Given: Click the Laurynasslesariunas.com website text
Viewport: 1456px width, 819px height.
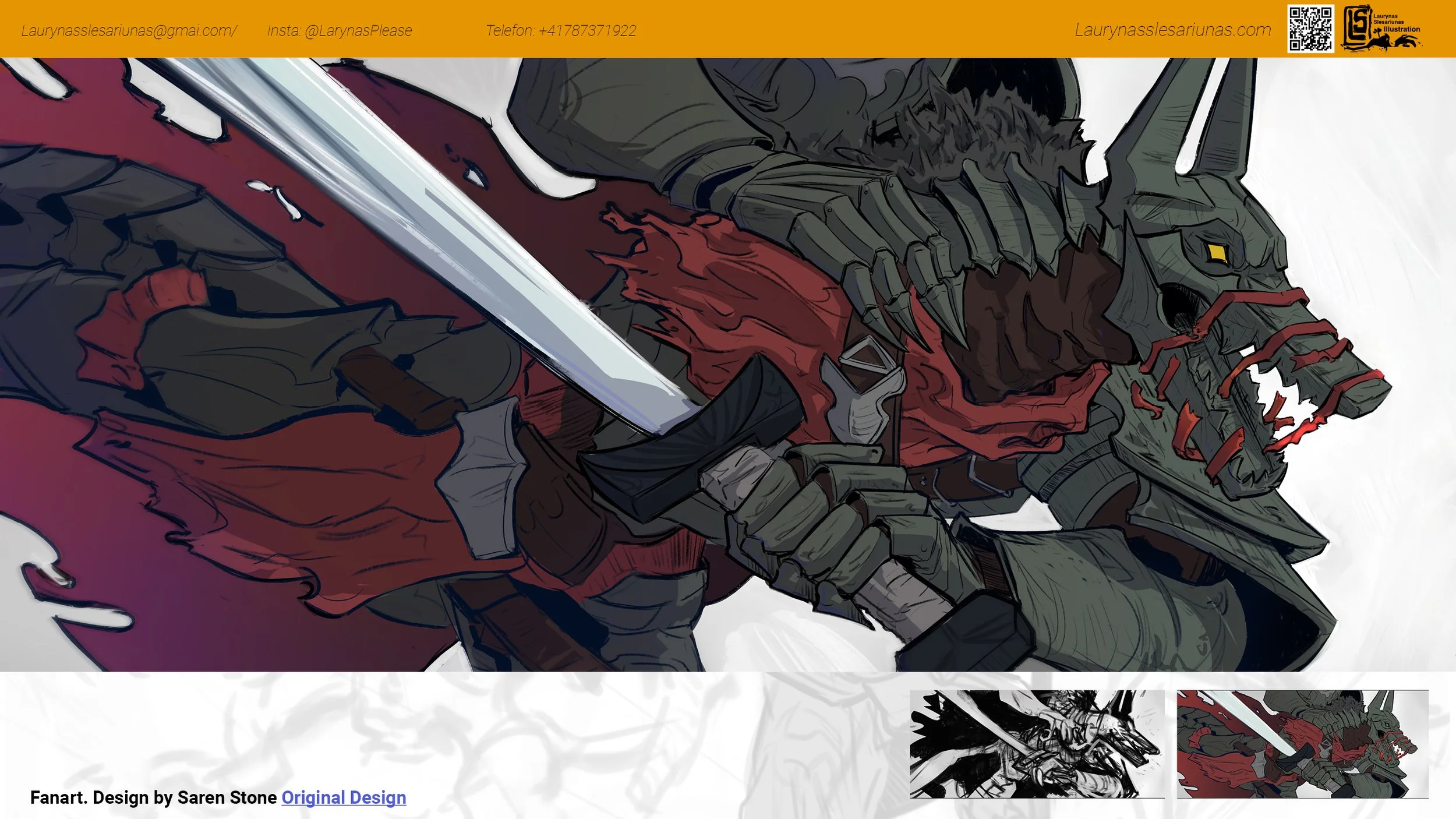Looking at the screenshot, I should click(x=1172, y=30).
